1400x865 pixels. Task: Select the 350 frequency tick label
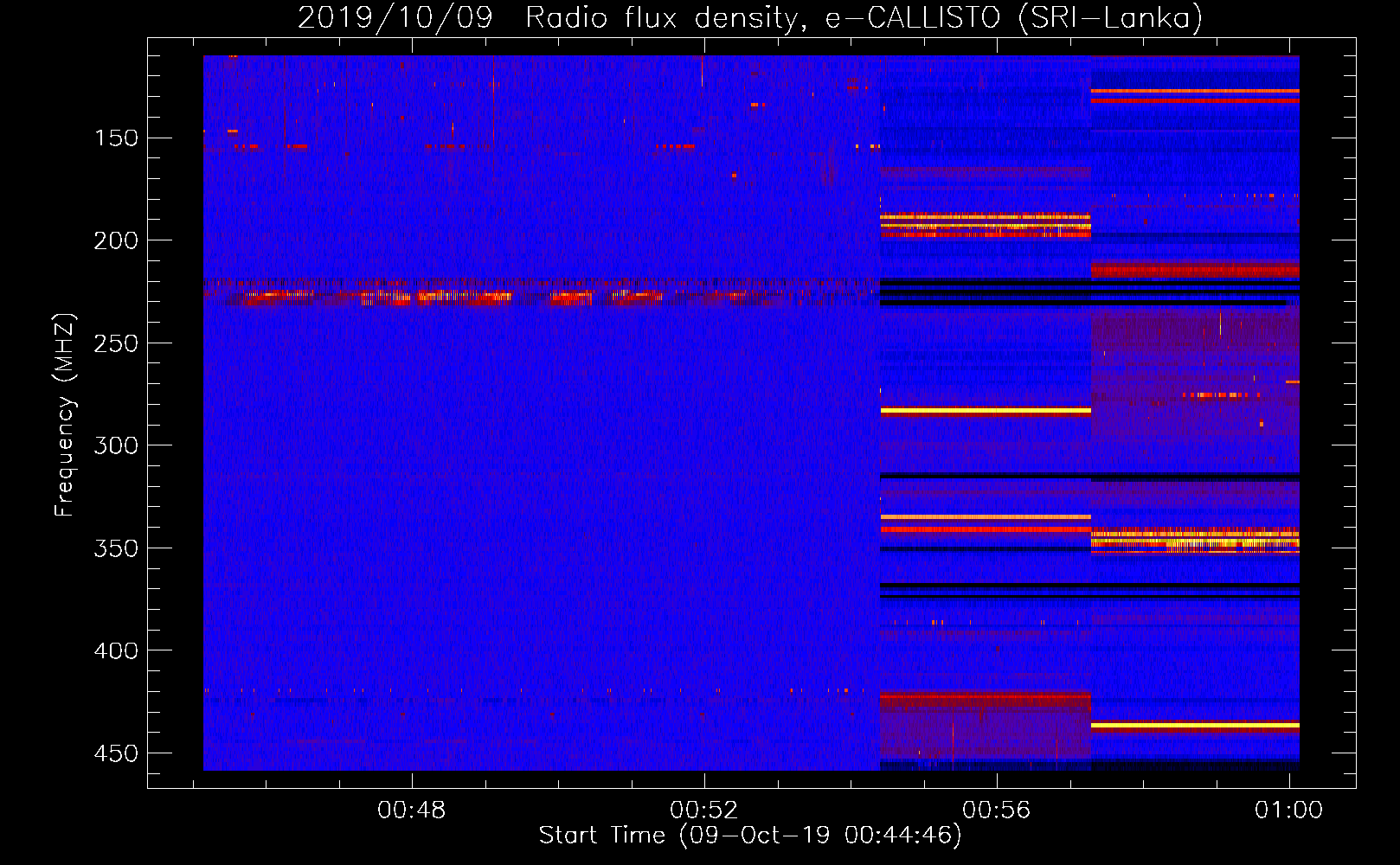(x=116, y=548)
